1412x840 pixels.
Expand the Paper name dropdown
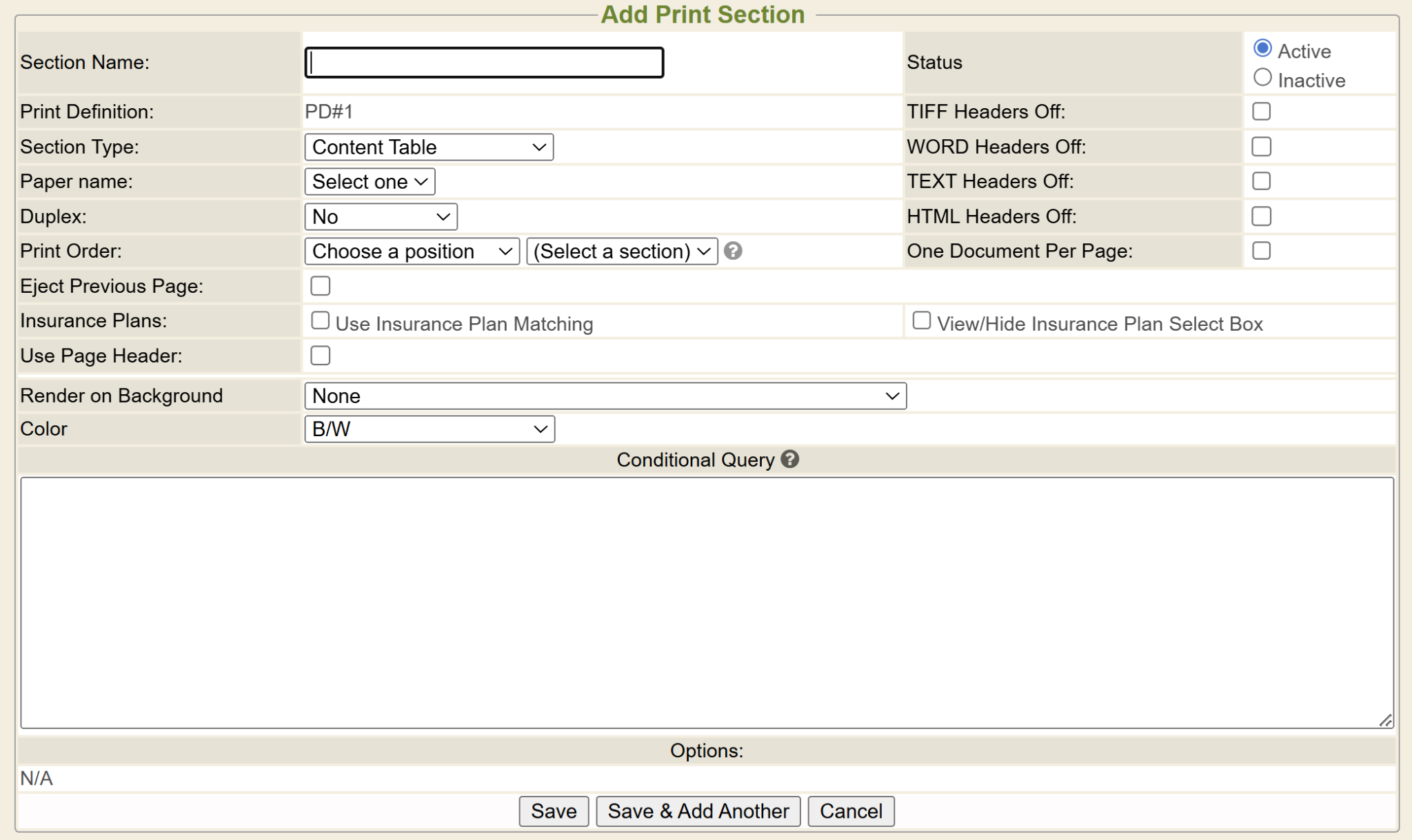point(370,182)
